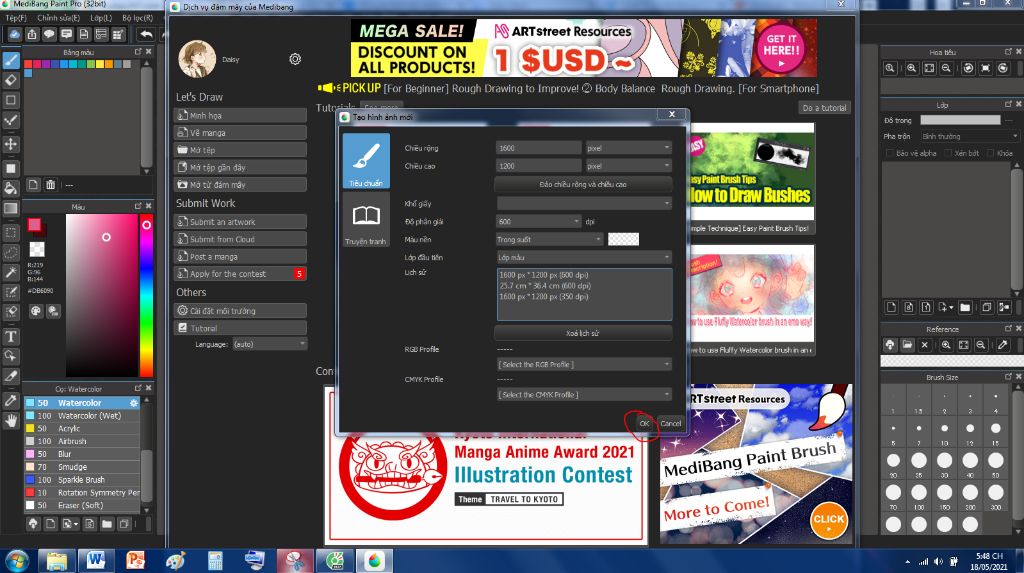Screen dimensions: 1024x573
Task: Click the eyedropper in the Reference panel
Action: pyautogui.click(x=1002, y=344)
